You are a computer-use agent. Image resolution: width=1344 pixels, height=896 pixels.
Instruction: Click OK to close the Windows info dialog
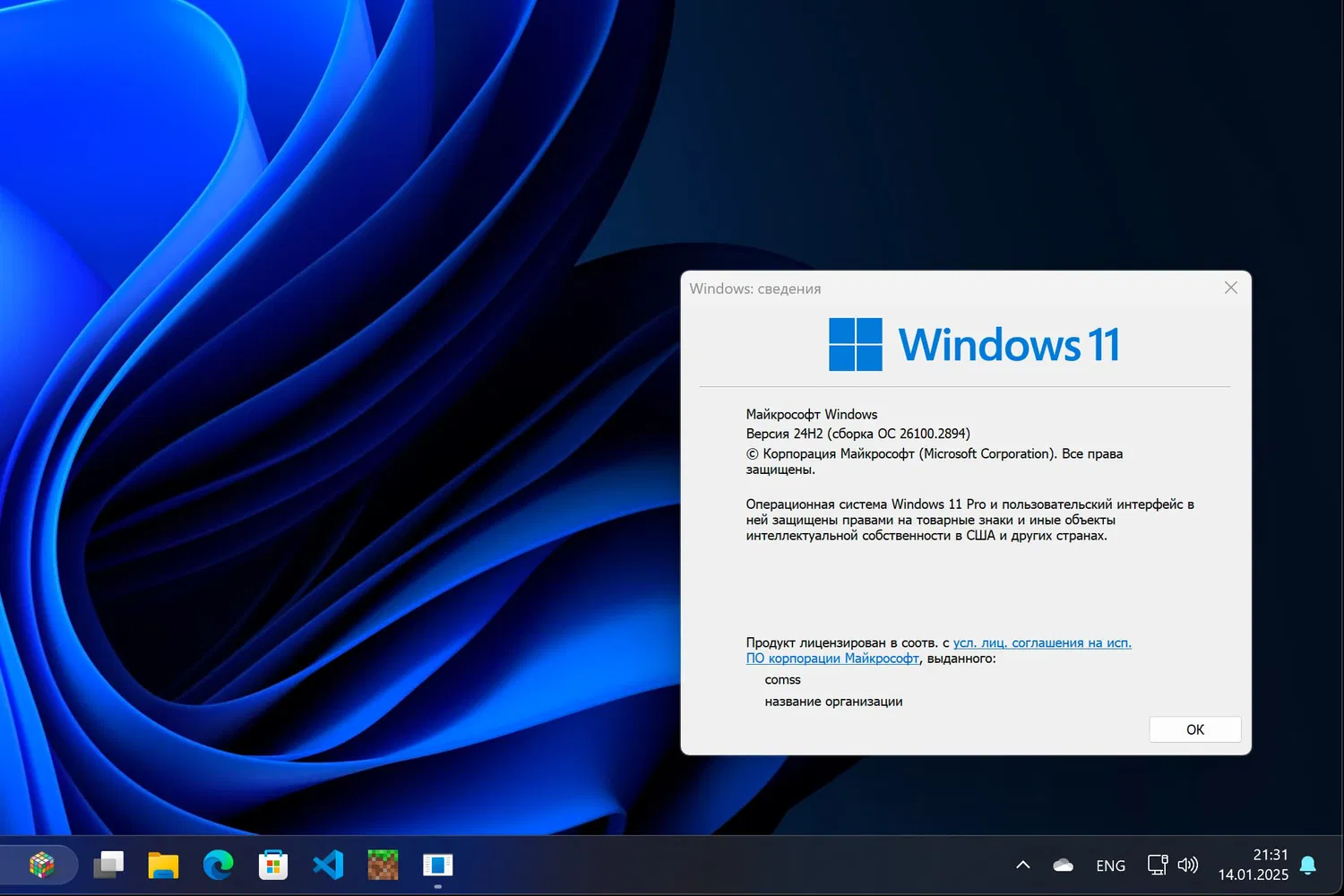(1194, 728)
